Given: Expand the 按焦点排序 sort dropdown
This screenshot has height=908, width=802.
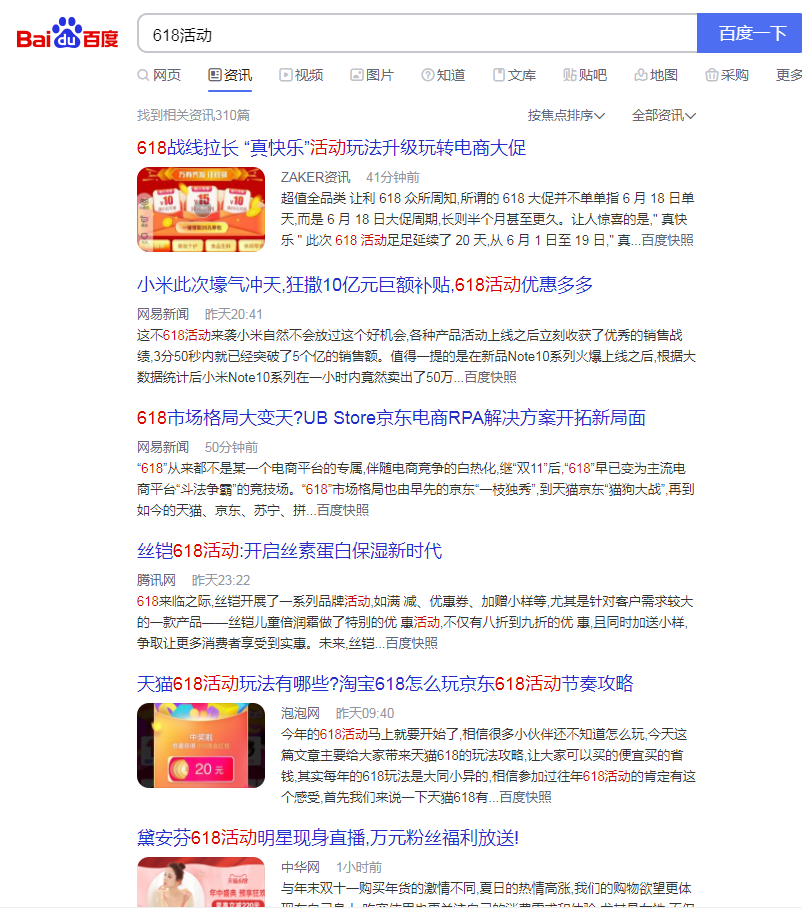Looking at the screenshot, I should coord(566,115).
